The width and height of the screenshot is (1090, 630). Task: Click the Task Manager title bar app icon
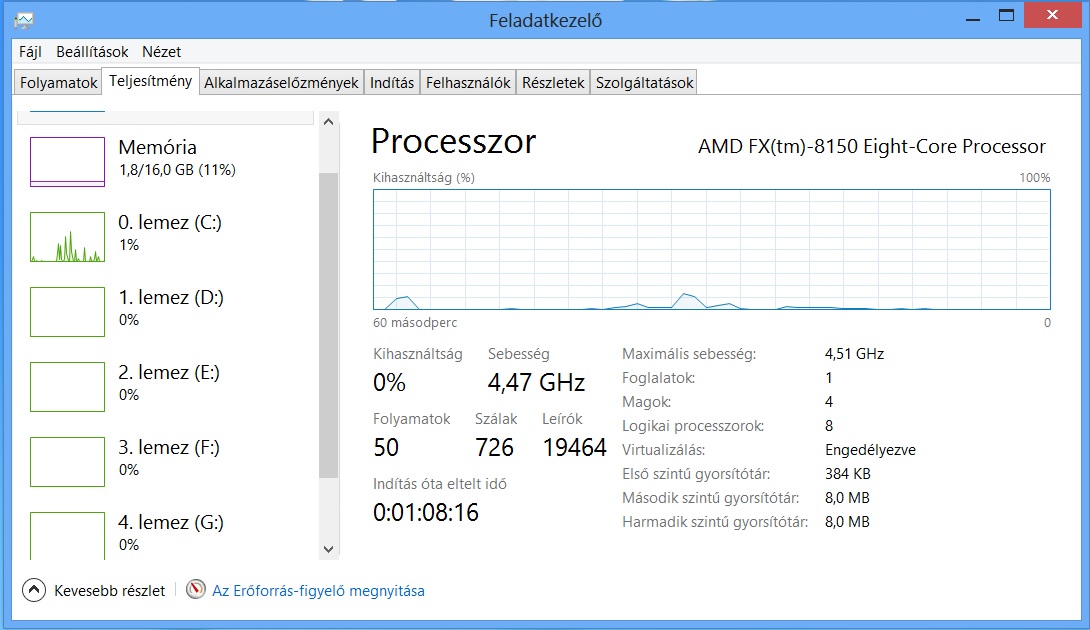(x=24, y=20)
